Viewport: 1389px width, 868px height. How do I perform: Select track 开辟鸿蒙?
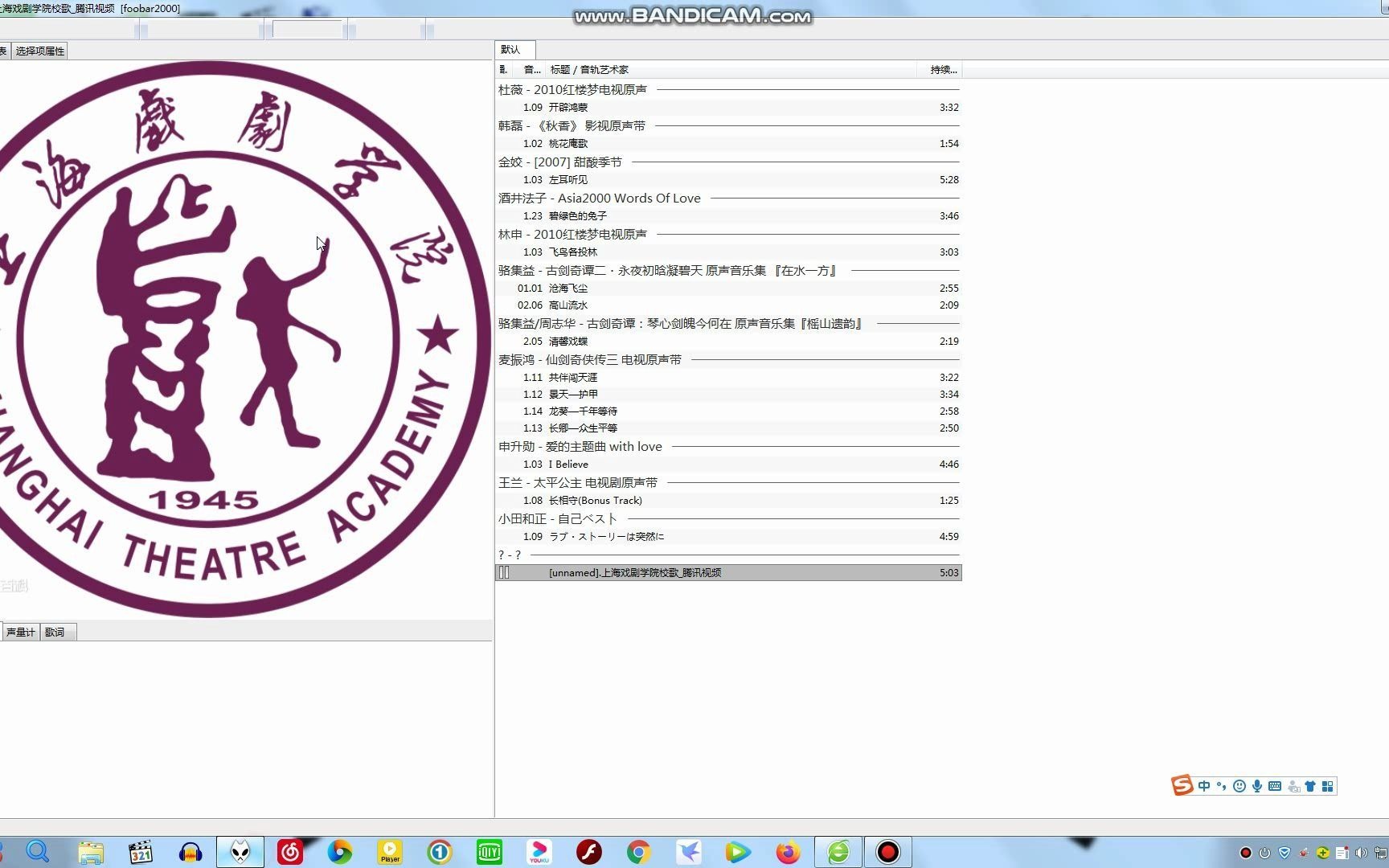(728, 108)
